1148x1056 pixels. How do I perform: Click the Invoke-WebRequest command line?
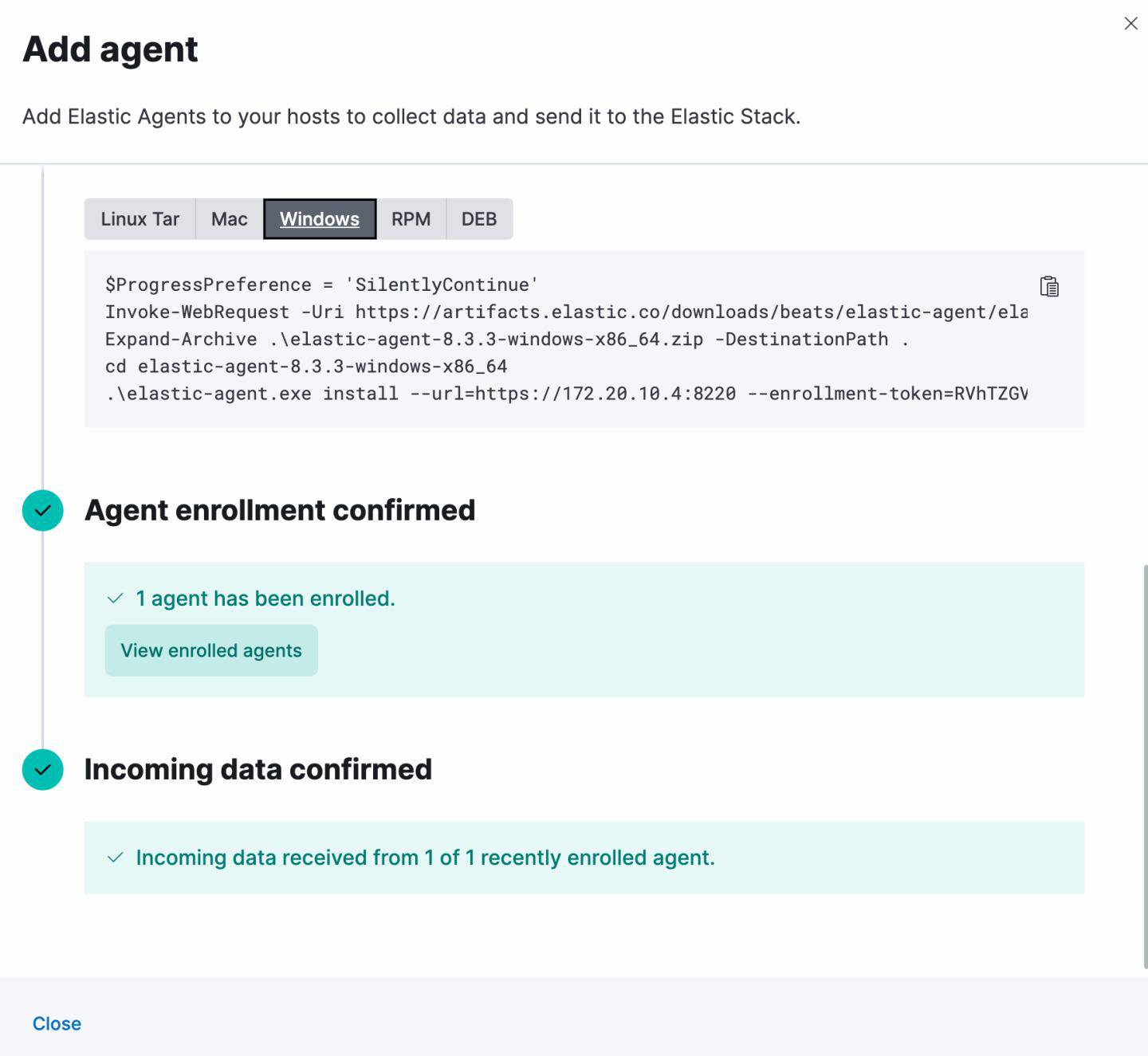click(566, 312)
